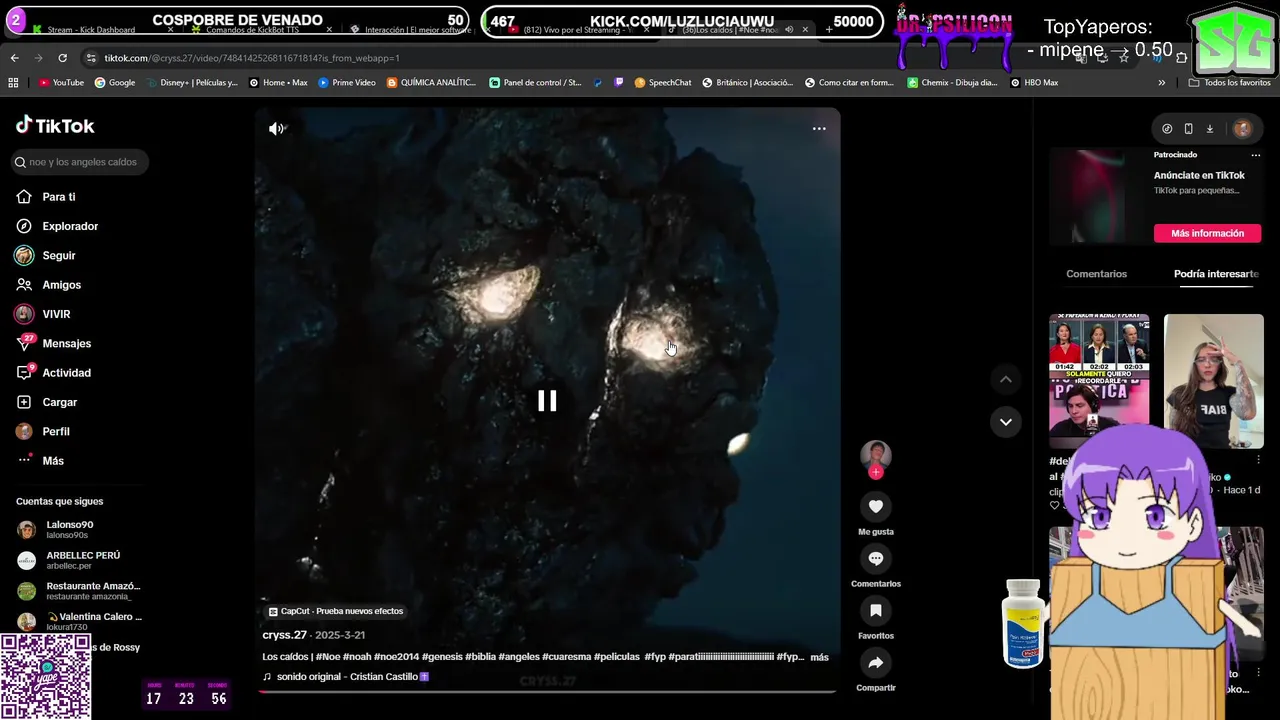Pause the playing video

coord(547,401)
